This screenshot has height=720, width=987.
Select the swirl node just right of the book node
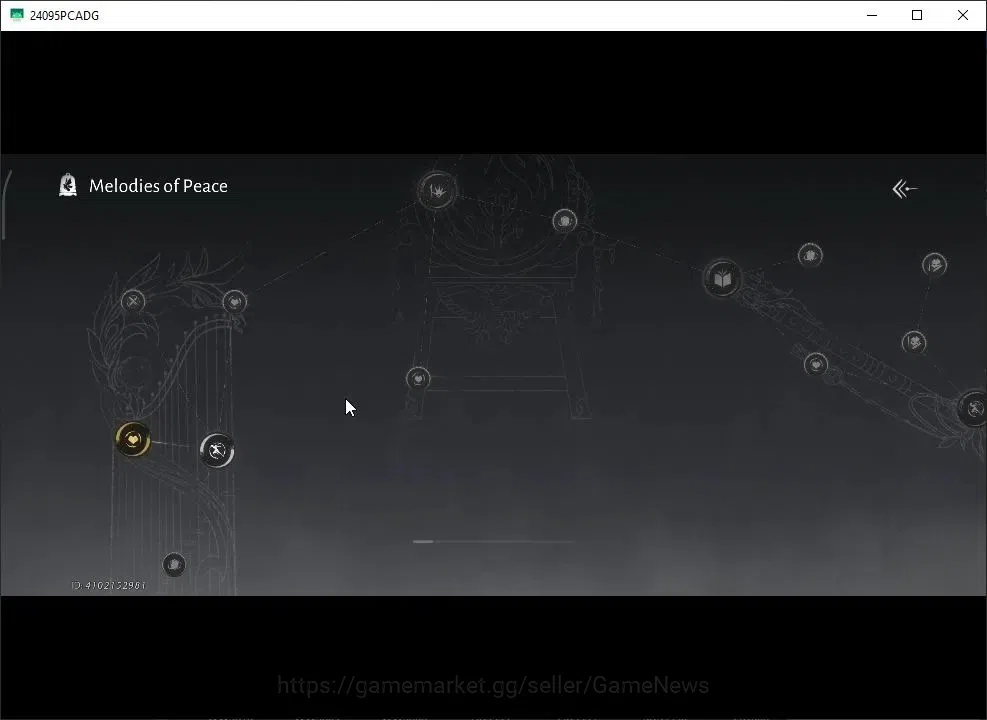[x=810, y=256]
